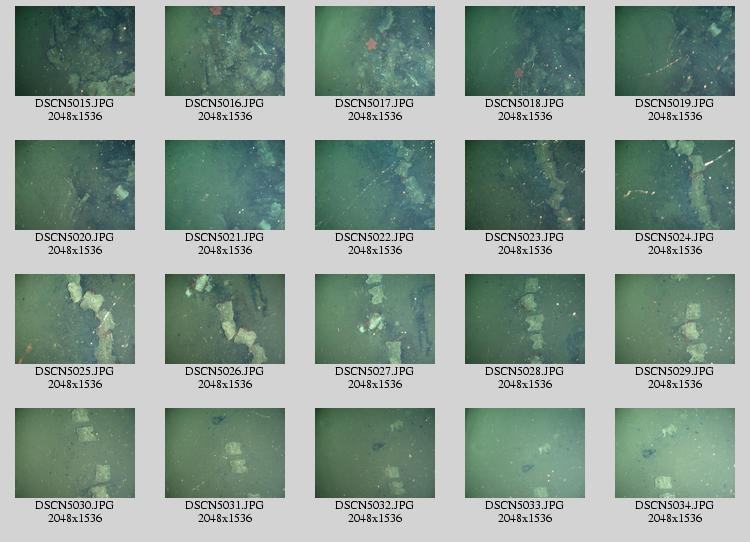Click the DSCN5029.JPG filename label
750x542 pixels.
pos(675,371)
